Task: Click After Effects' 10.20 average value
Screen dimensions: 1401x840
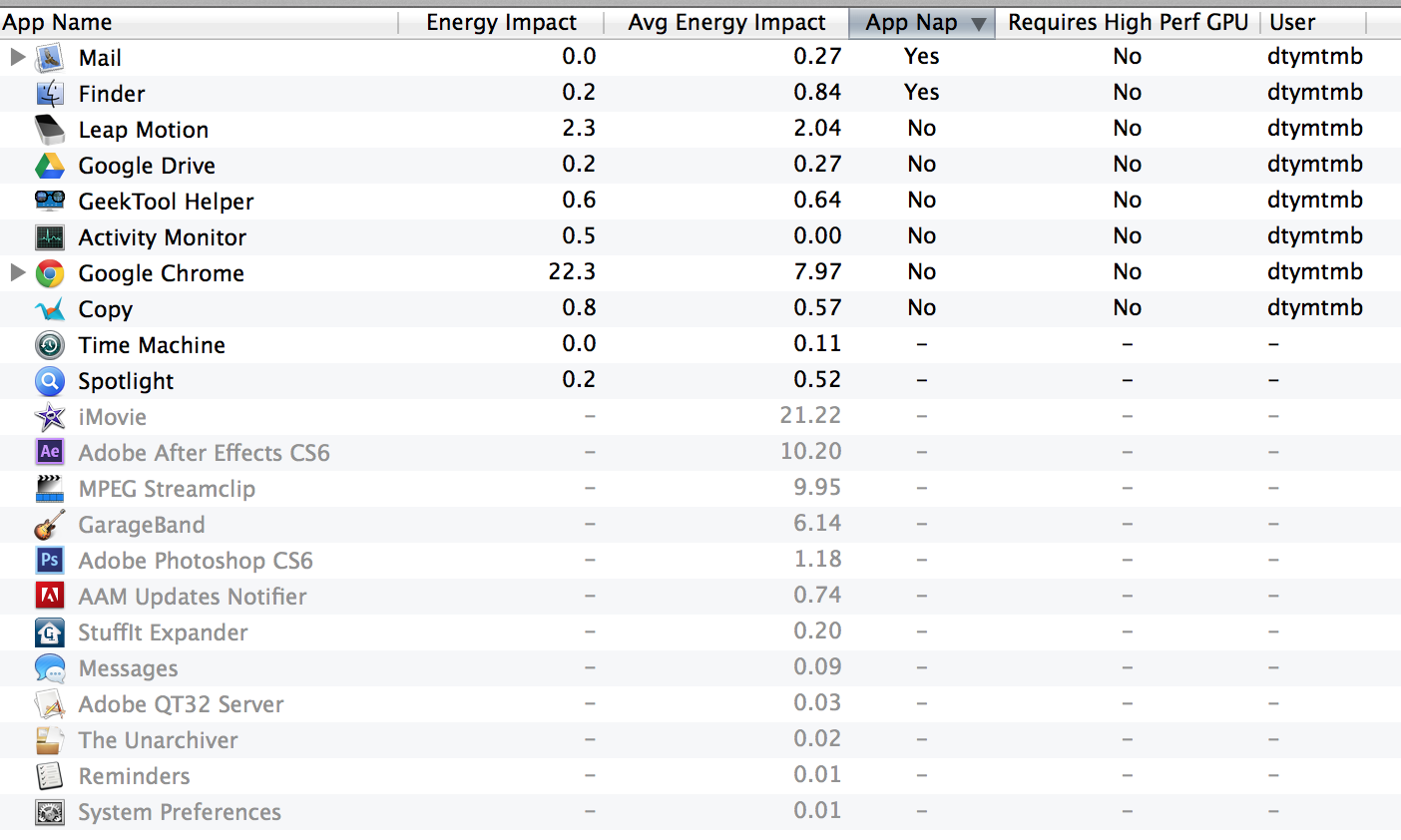Action: point(810,451)
